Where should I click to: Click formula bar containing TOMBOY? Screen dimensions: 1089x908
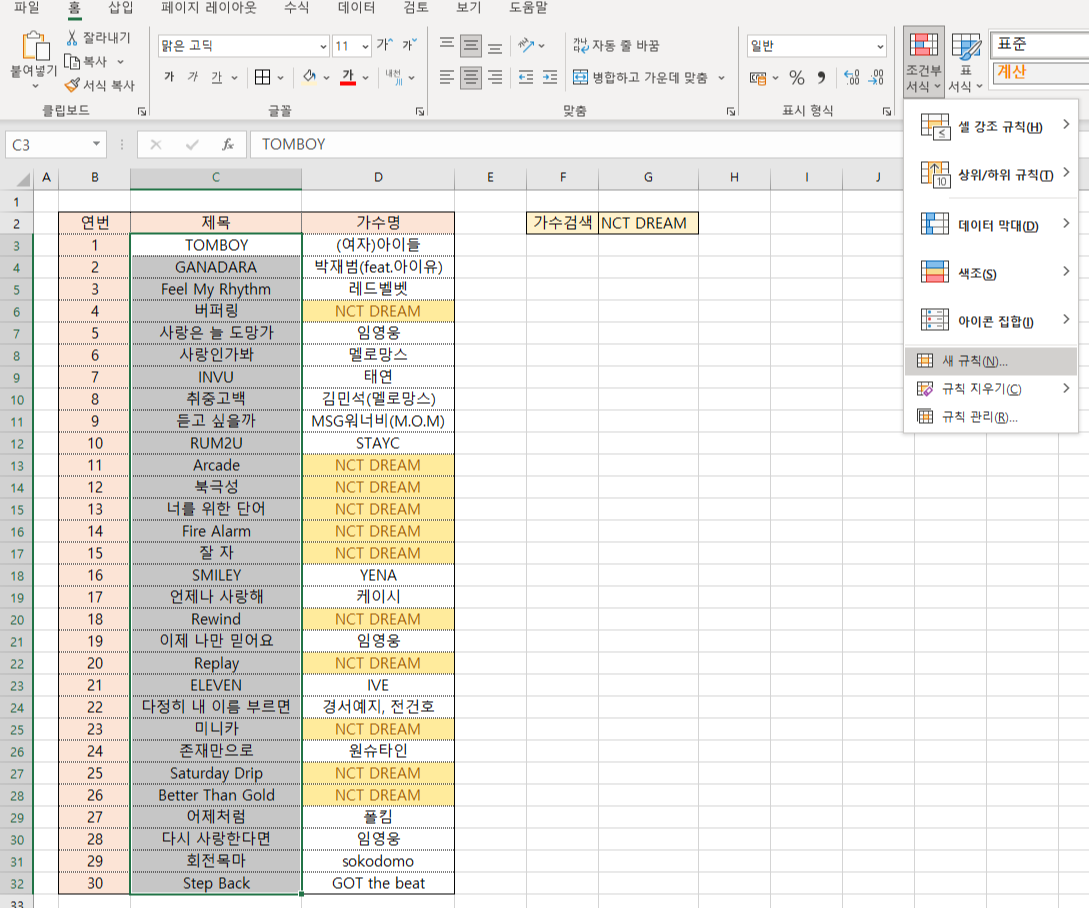click(576, 145)
